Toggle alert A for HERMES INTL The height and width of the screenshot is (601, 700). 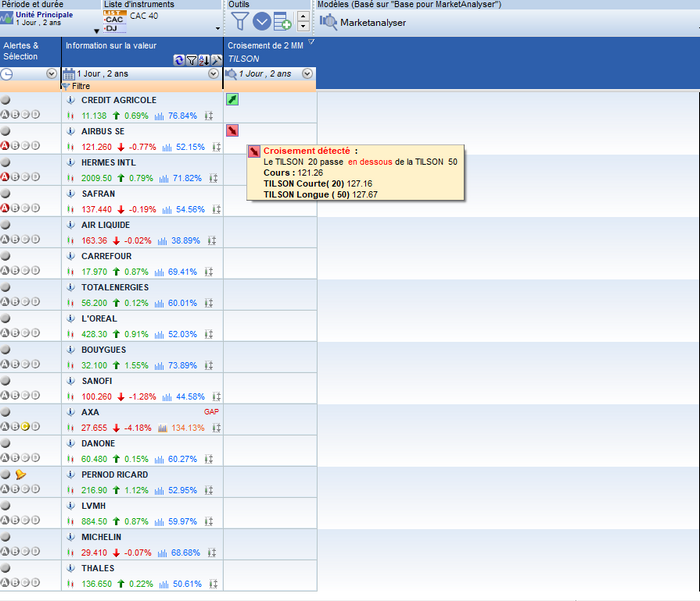(x=5, y=177)
